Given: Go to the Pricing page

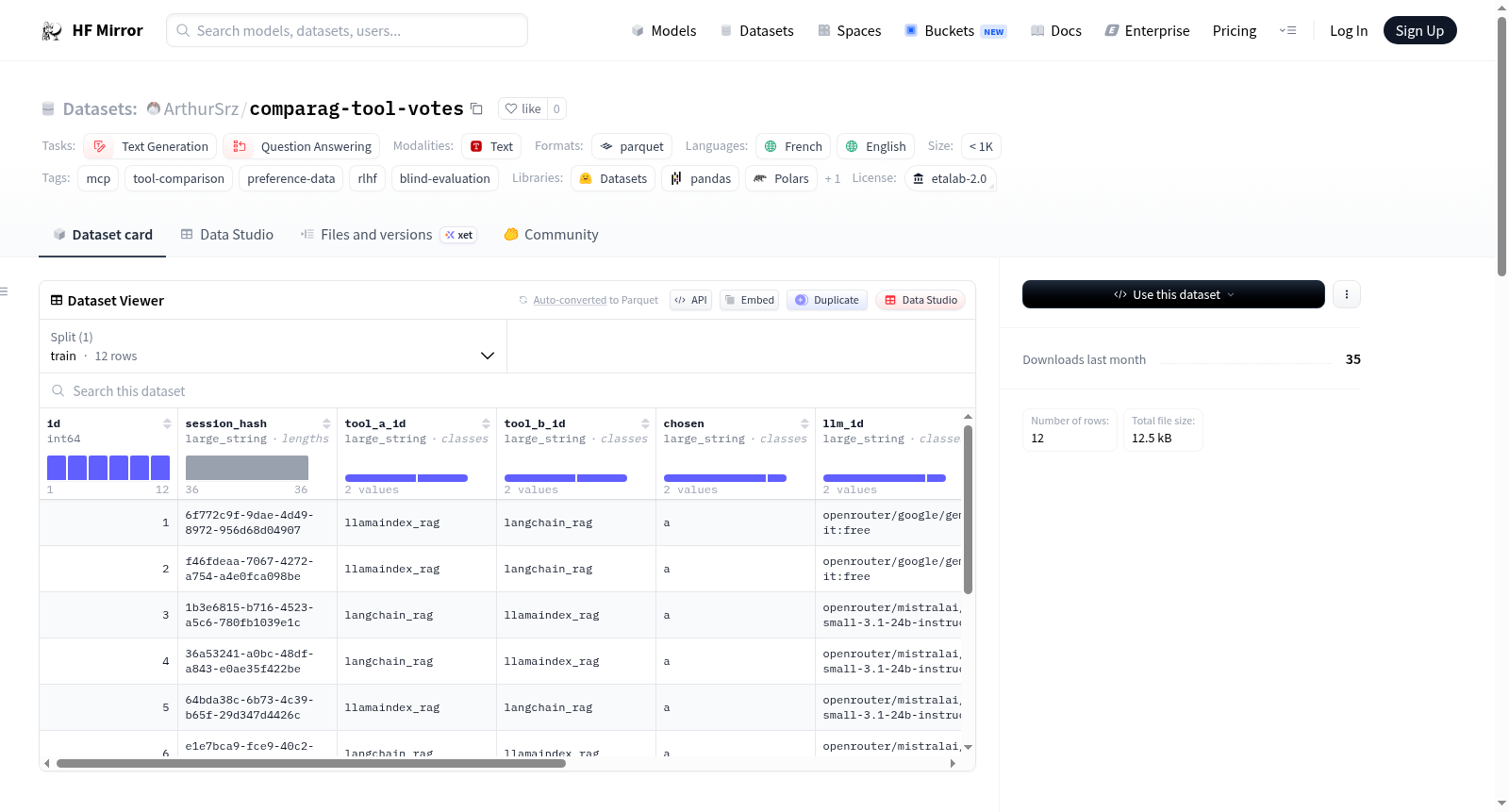Looking at the screenshot, I should pyautogui.click(x=1235, y=31).
